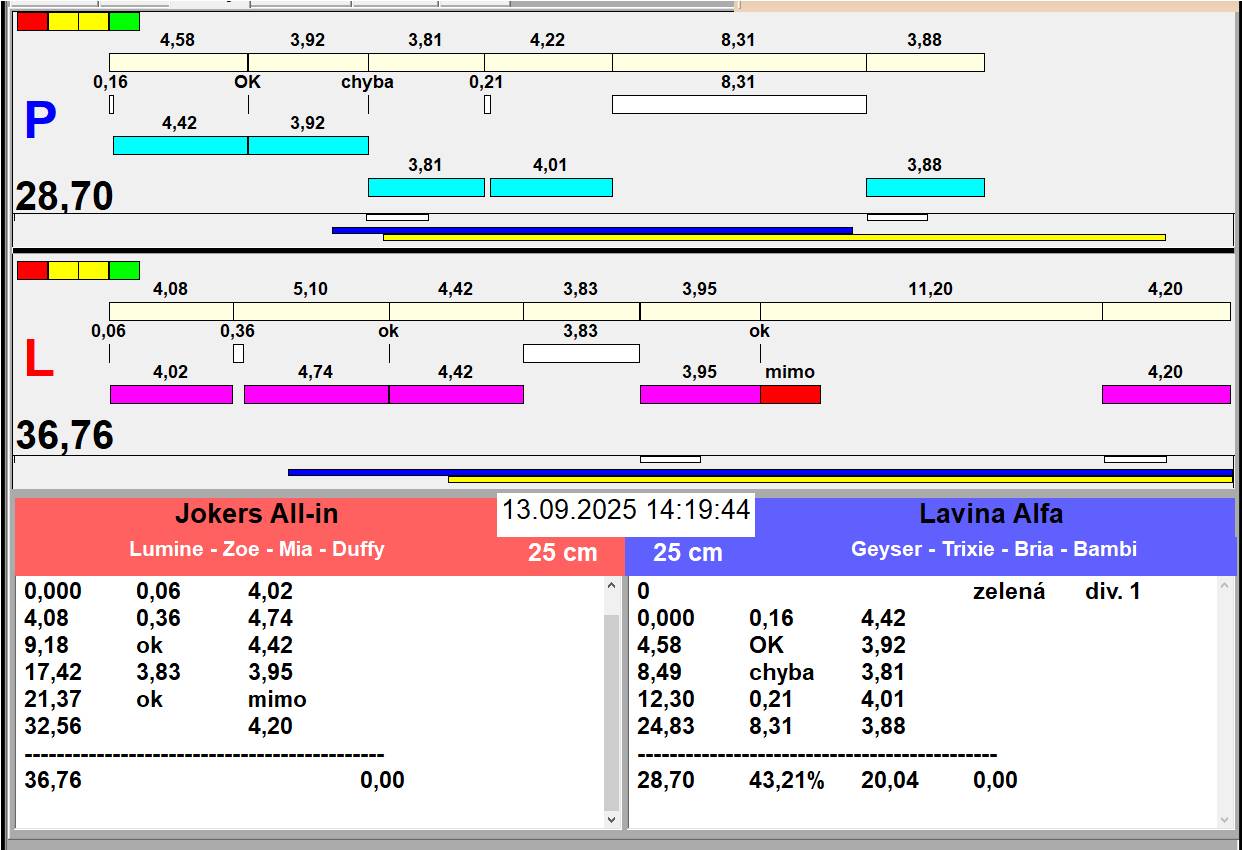Click the red start light in lane P
This screenshot has width=1242, height=850.
32,21
